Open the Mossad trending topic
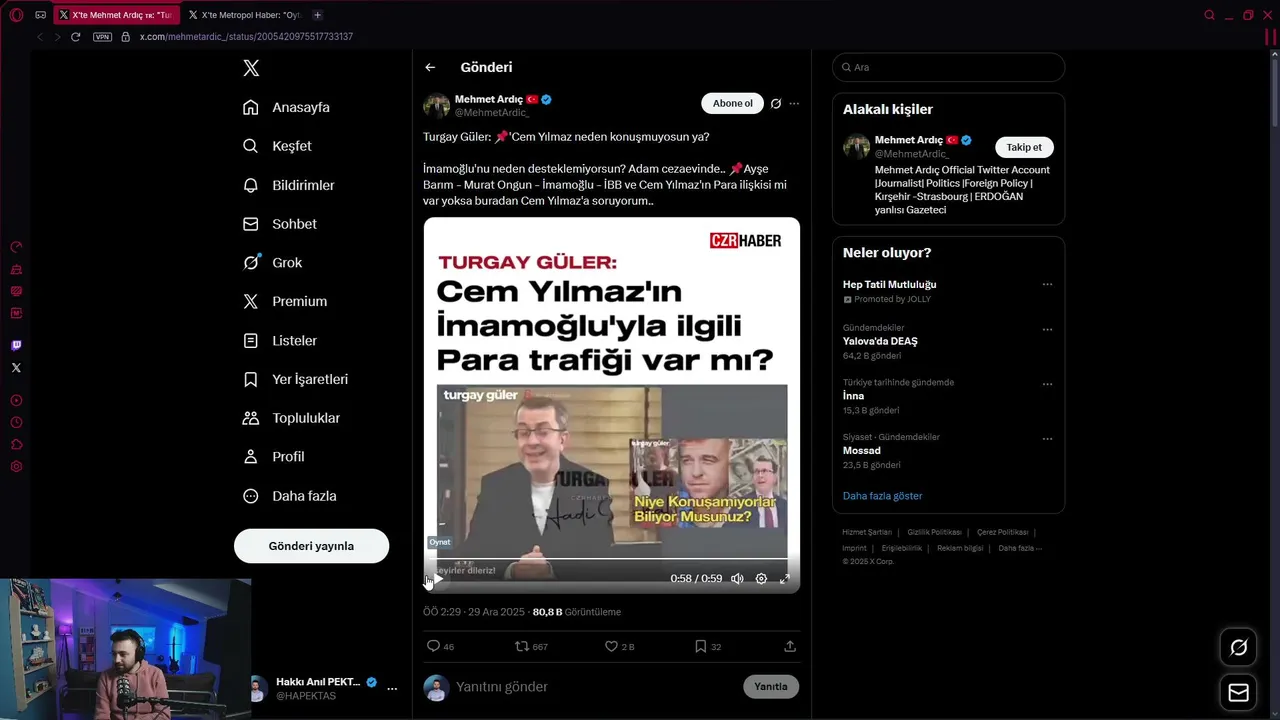The height and width of the screenshot is (720, 1280). 862,451
